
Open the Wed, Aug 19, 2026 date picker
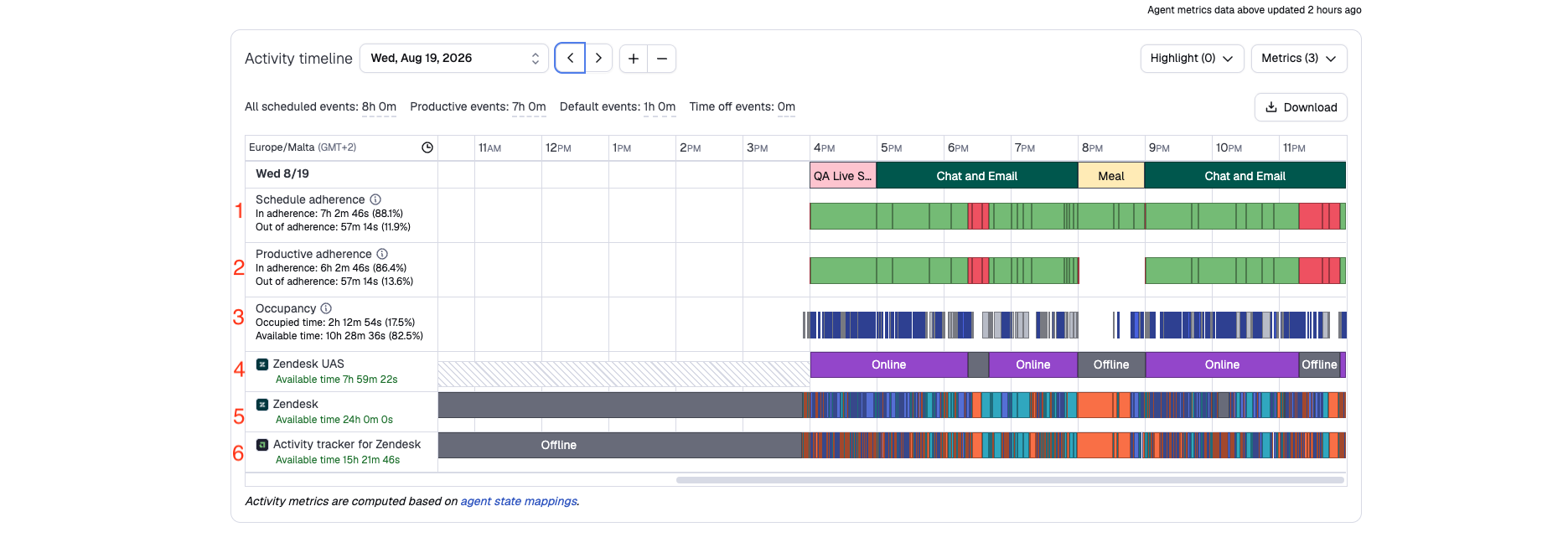(454, 58)
